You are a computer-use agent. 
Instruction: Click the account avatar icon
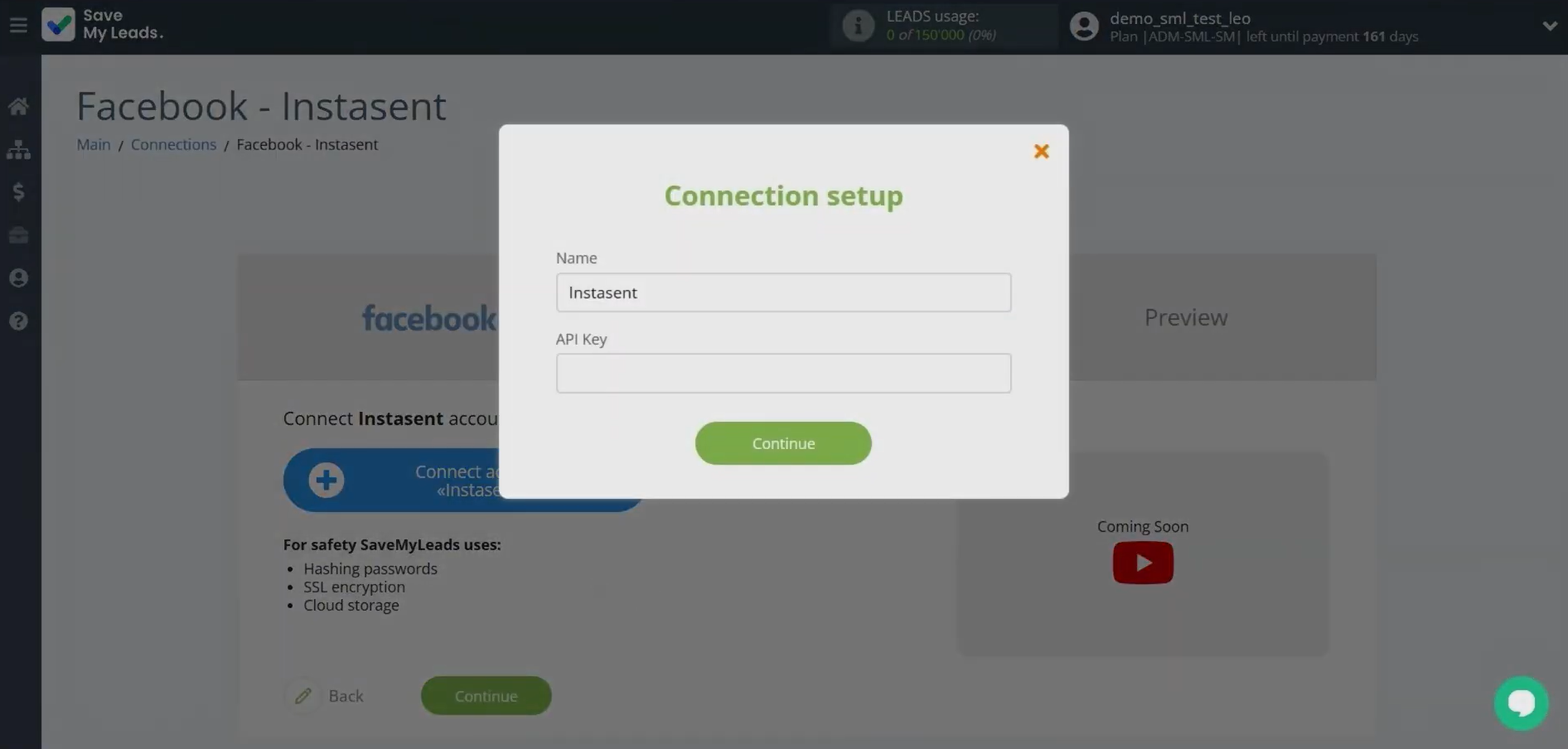[x=1083, y=27]
